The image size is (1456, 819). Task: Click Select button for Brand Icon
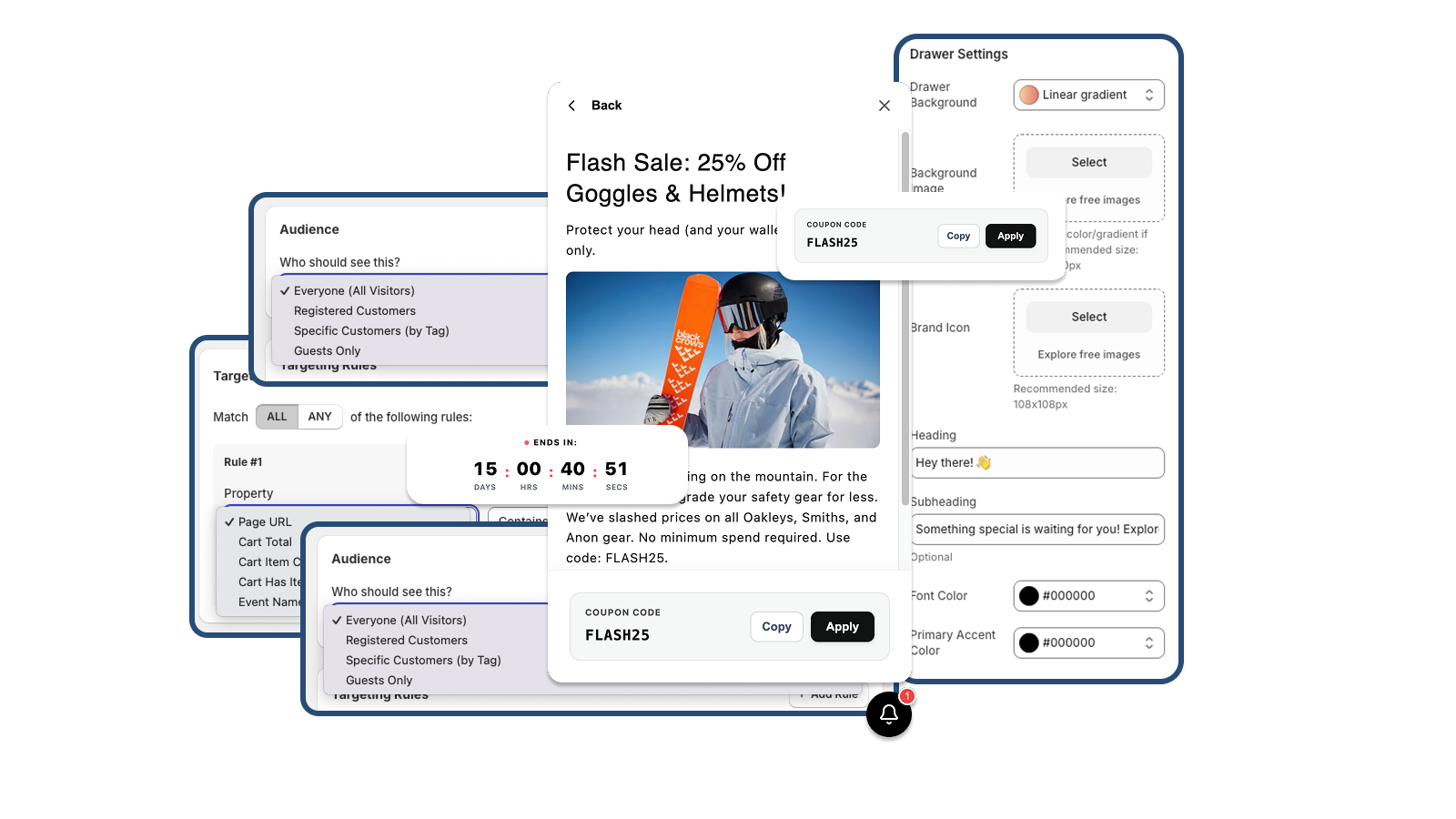[1088, 317]
